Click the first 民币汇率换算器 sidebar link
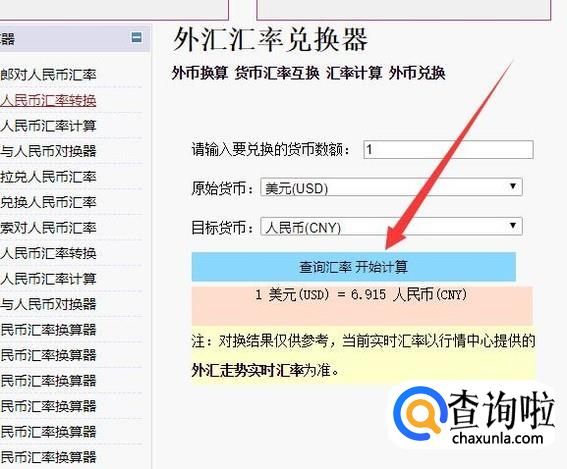Viewport: 567px width, 469px height. pyautogui.click(x=48, y=330)
